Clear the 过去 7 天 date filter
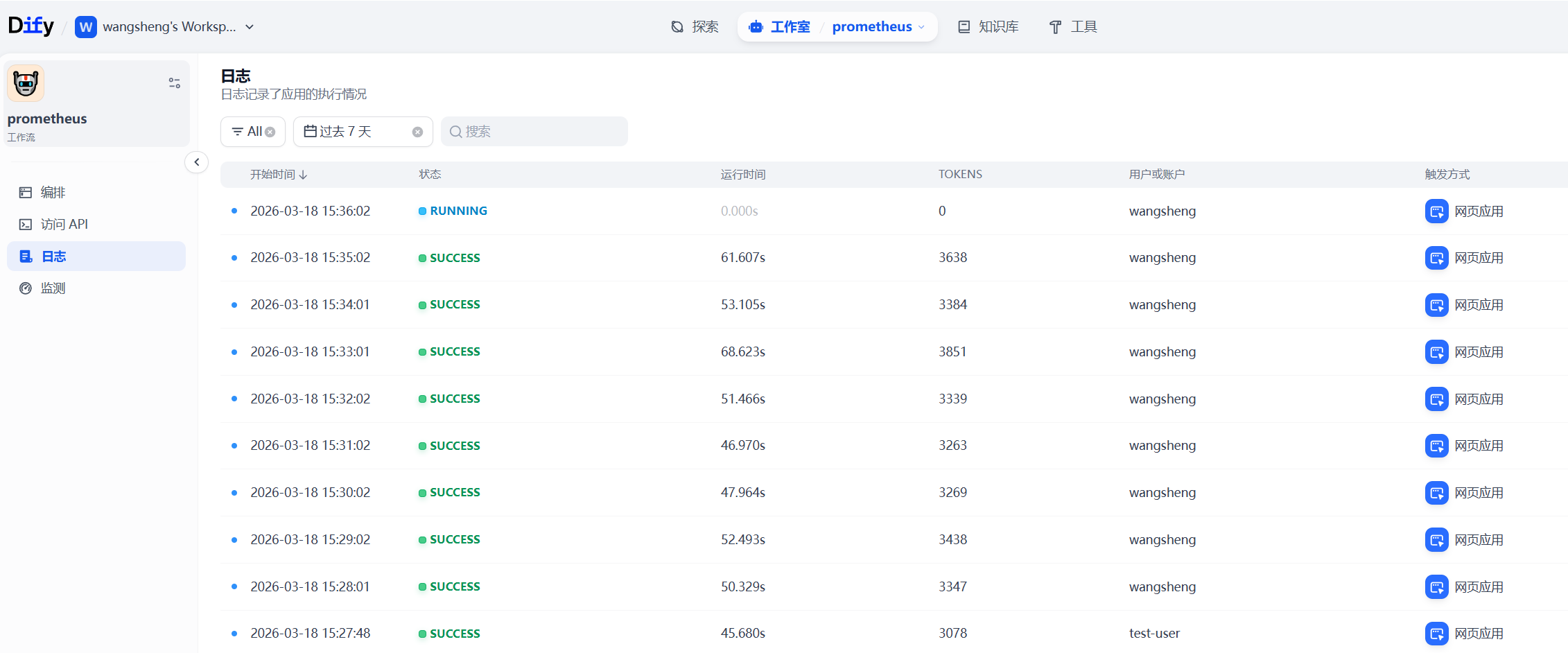Image resolution: width=1568 pixels, height=653 pixels. point(417,132)
